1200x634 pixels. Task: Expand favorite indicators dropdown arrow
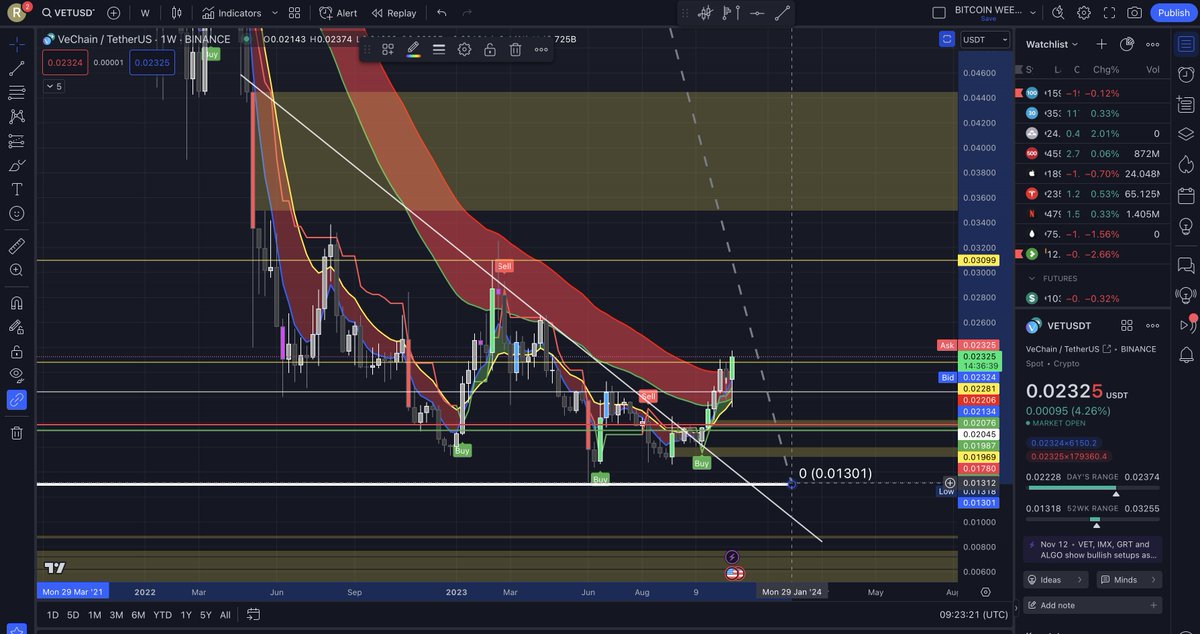(x=273, y=13)
